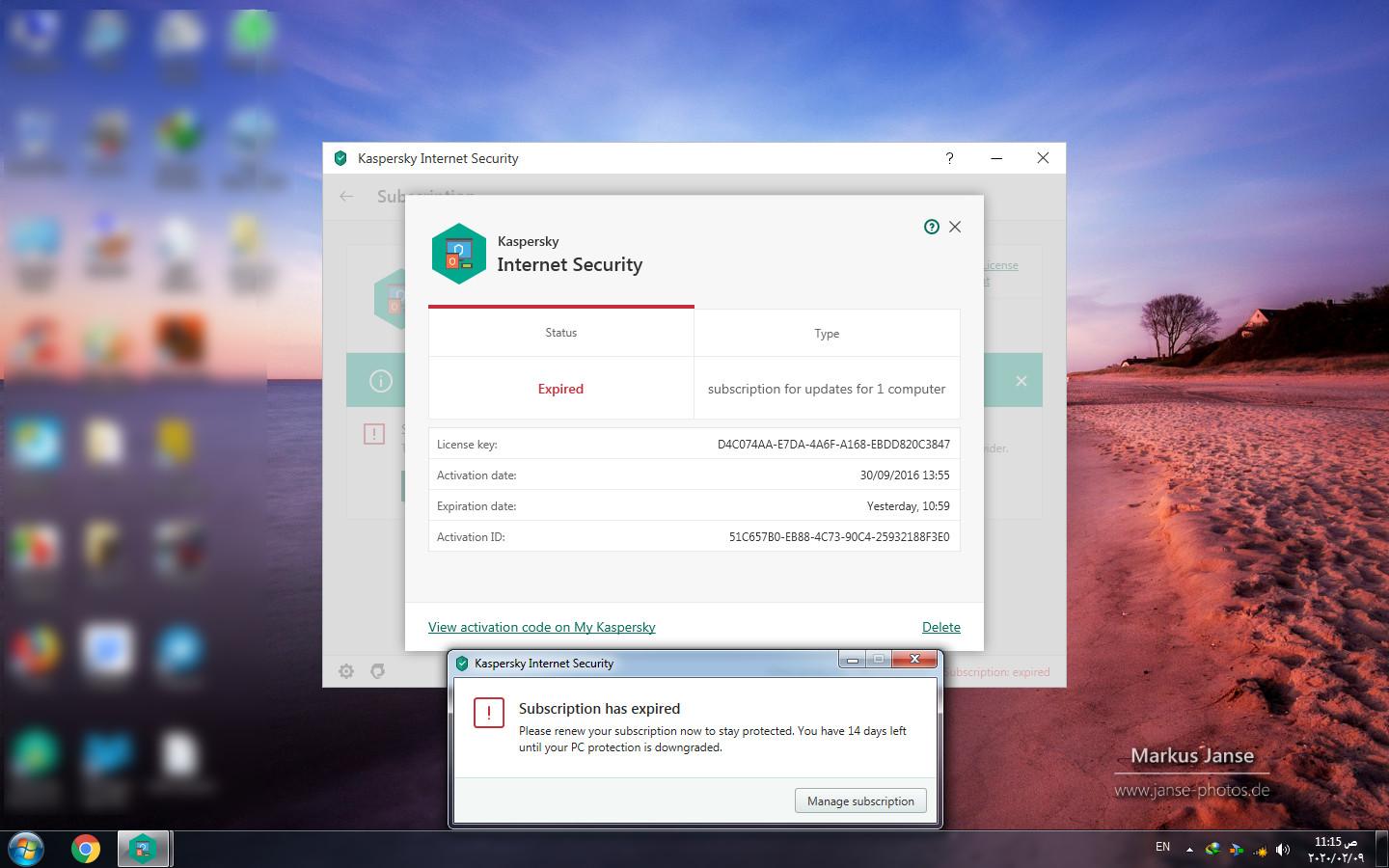Click the subscription for updates type text
Image resolution: width=1389 pixels, height=868 pixels.
[827, 389]
